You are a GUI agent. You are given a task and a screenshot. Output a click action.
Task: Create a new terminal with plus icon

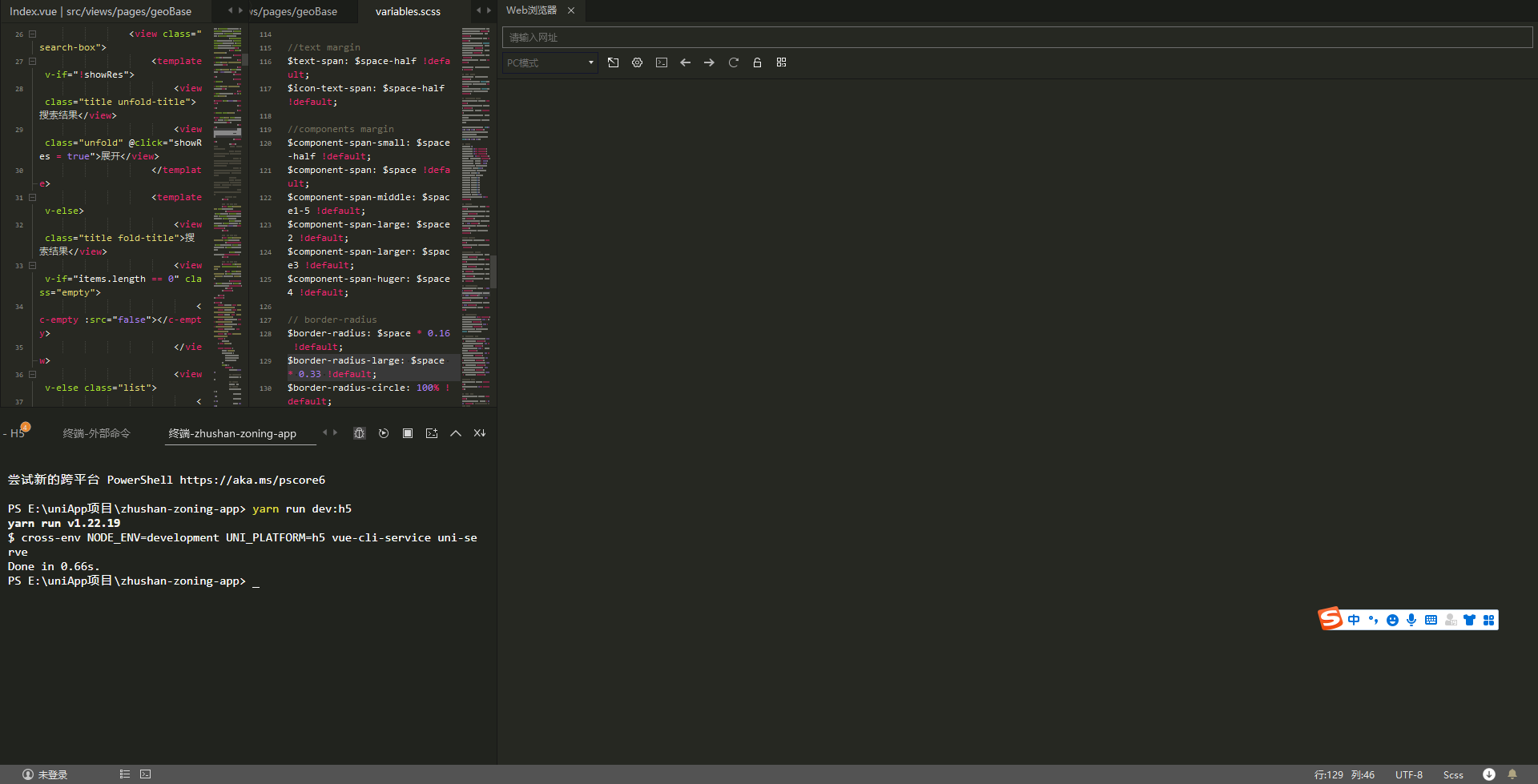point(432,433)
